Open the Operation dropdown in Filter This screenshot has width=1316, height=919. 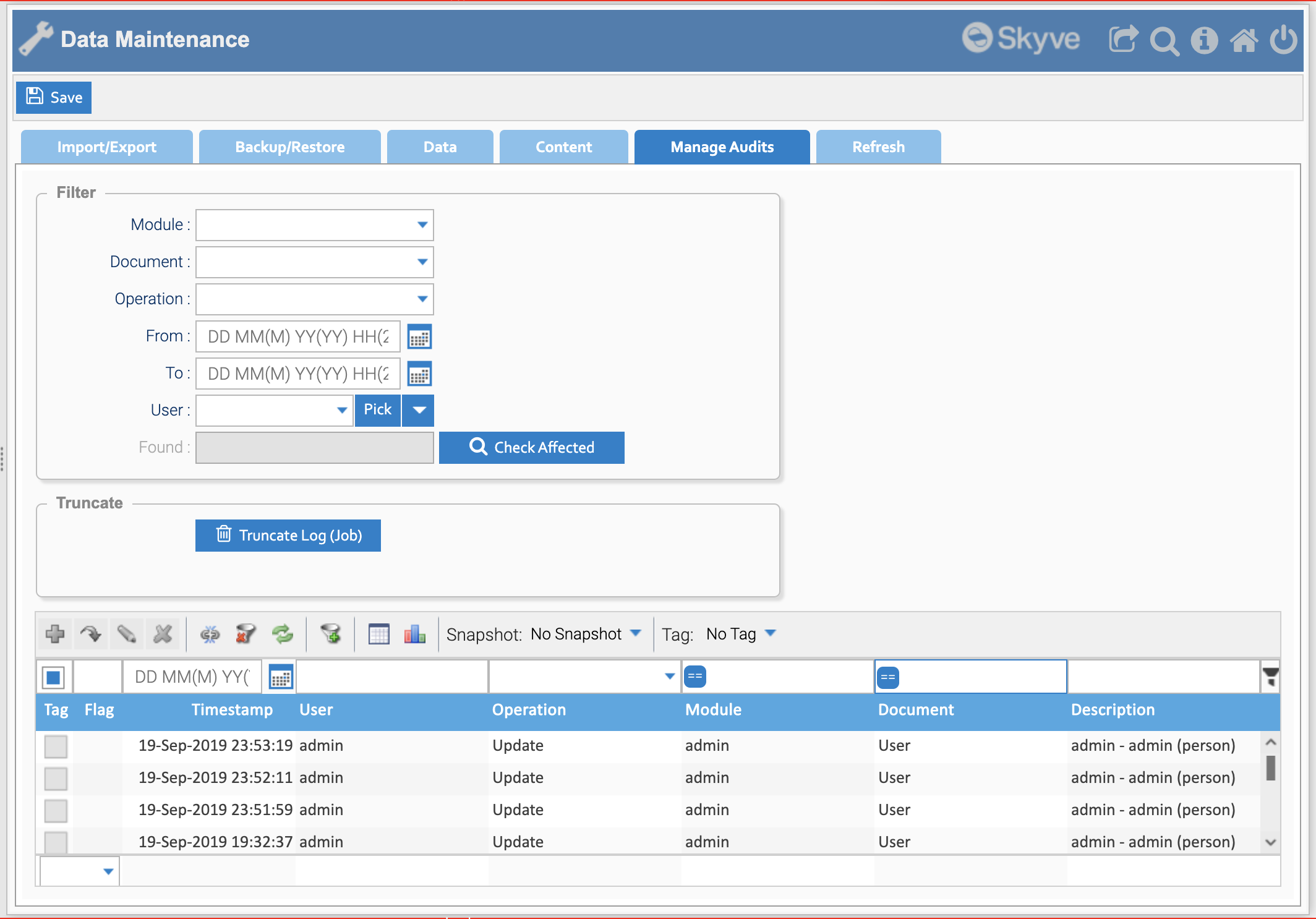pyautogui.click(x=422, y=299)
